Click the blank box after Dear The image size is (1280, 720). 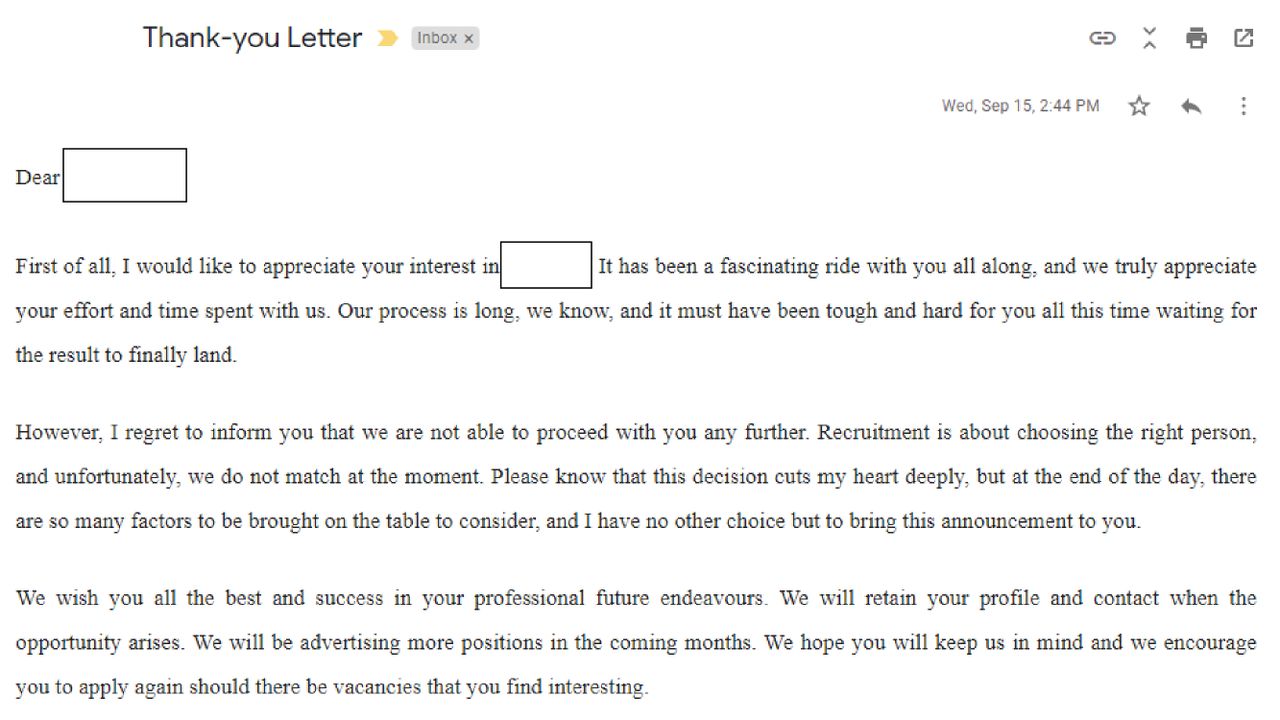[x=125, y=175]
